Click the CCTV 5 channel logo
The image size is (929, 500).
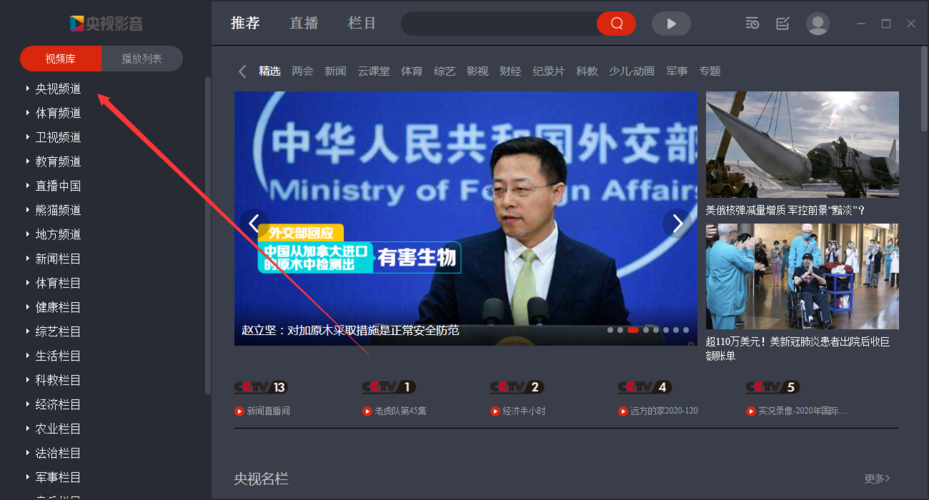tap(772, 387)
